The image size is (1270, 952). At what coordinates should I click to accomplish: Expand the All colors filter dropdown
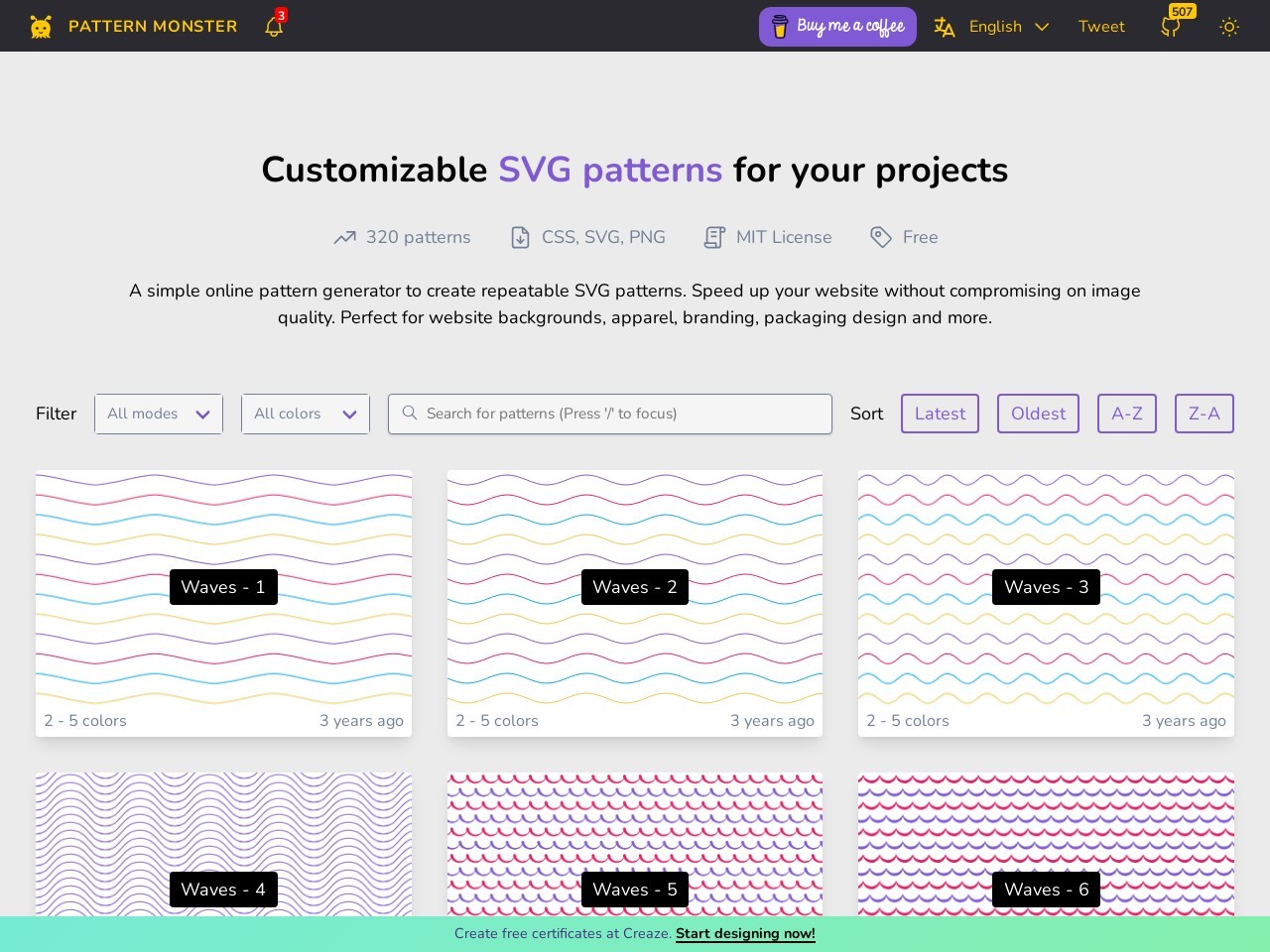click(306, 414)
